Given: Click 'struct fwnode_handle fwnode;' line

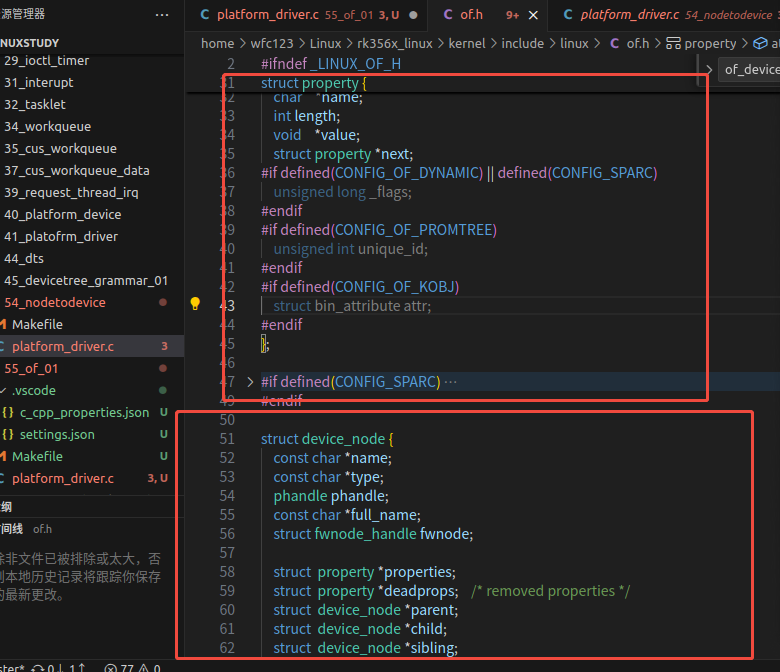Looking at the screenshot, I should click(x=373, y=534).
